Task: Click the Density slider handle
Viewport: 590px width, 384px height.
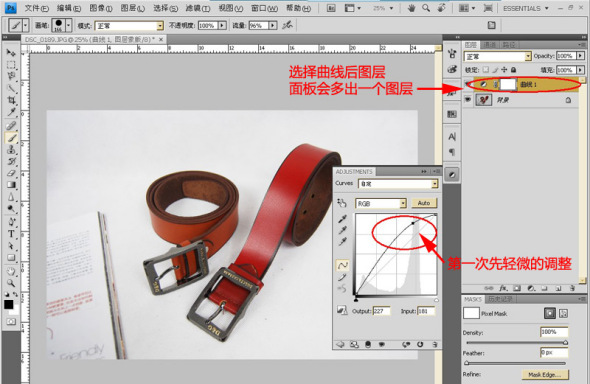Action: pyautogui.click(x=565, y=343)
